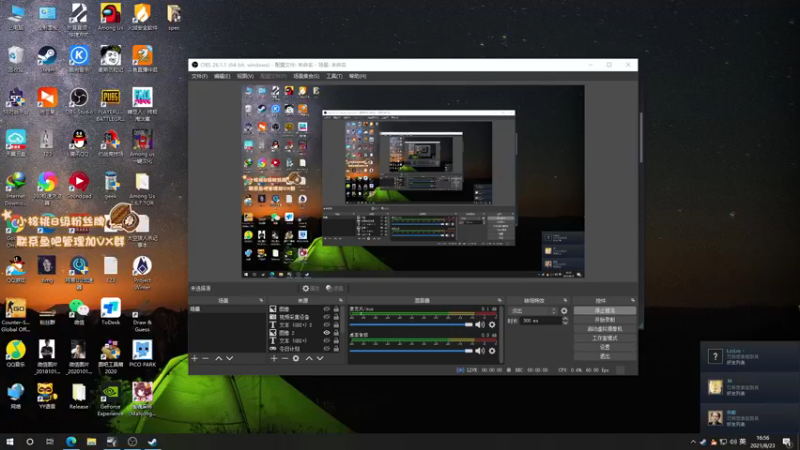Launch ToDesk desktop shortcut
The height and width of the screenshot is (450, 800).
(x=110, y=311)
